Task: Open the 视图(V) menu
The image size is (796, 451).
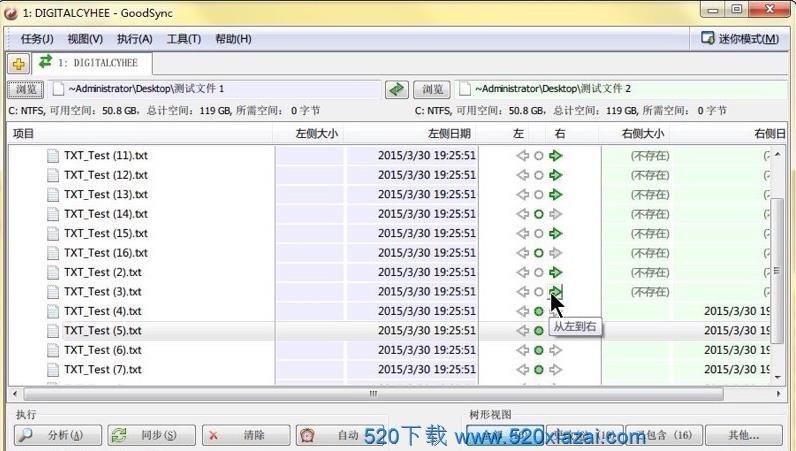Action: (85, 39)
